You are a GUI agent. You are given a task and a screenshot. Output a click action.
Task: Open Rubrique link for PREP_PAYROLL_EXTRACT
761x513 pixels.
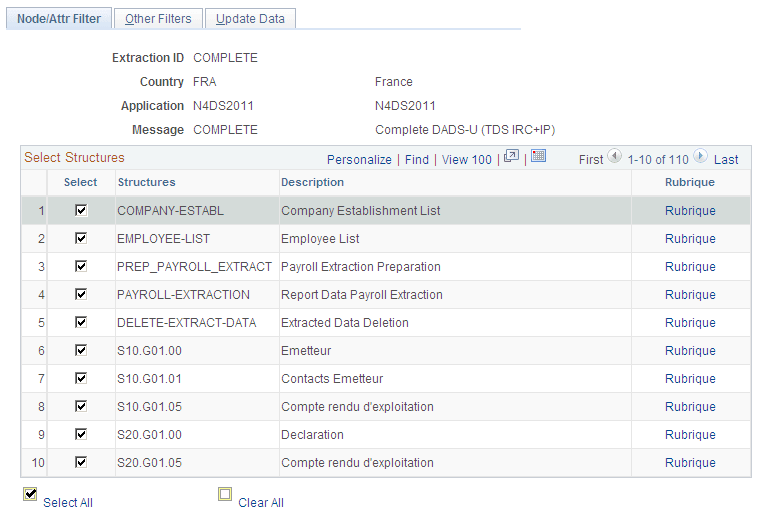690,267
